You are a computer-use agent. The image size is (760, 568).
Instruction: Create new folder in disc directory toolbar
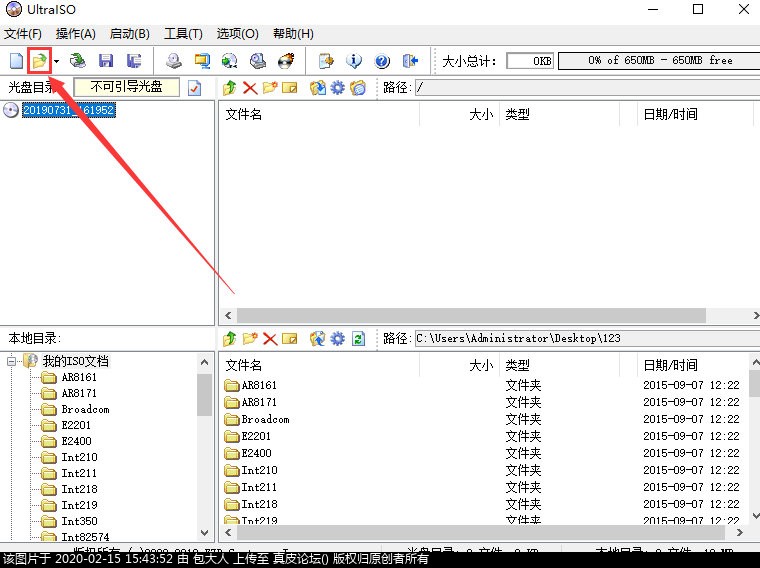pyautogui.click(x=270, y=88)
